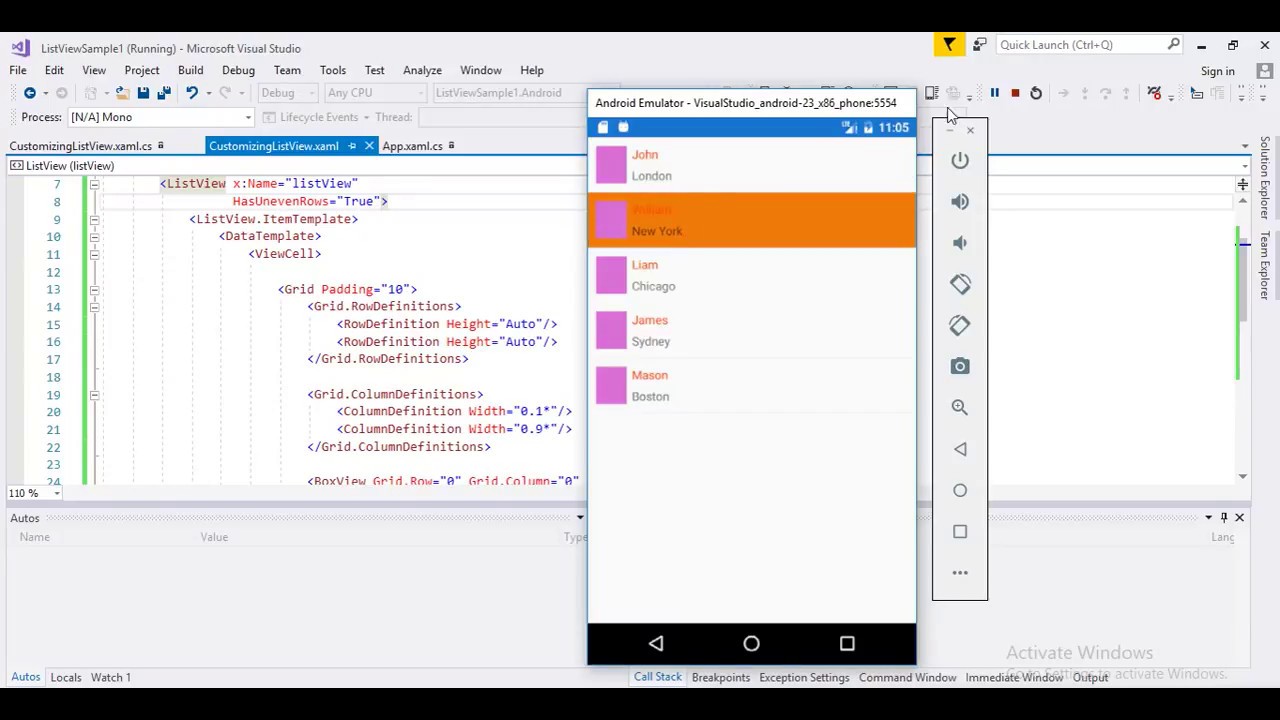This screenshot has height=720, width=1280.
Task: Open the Immediate Window tab
Action: [1013, 677]
